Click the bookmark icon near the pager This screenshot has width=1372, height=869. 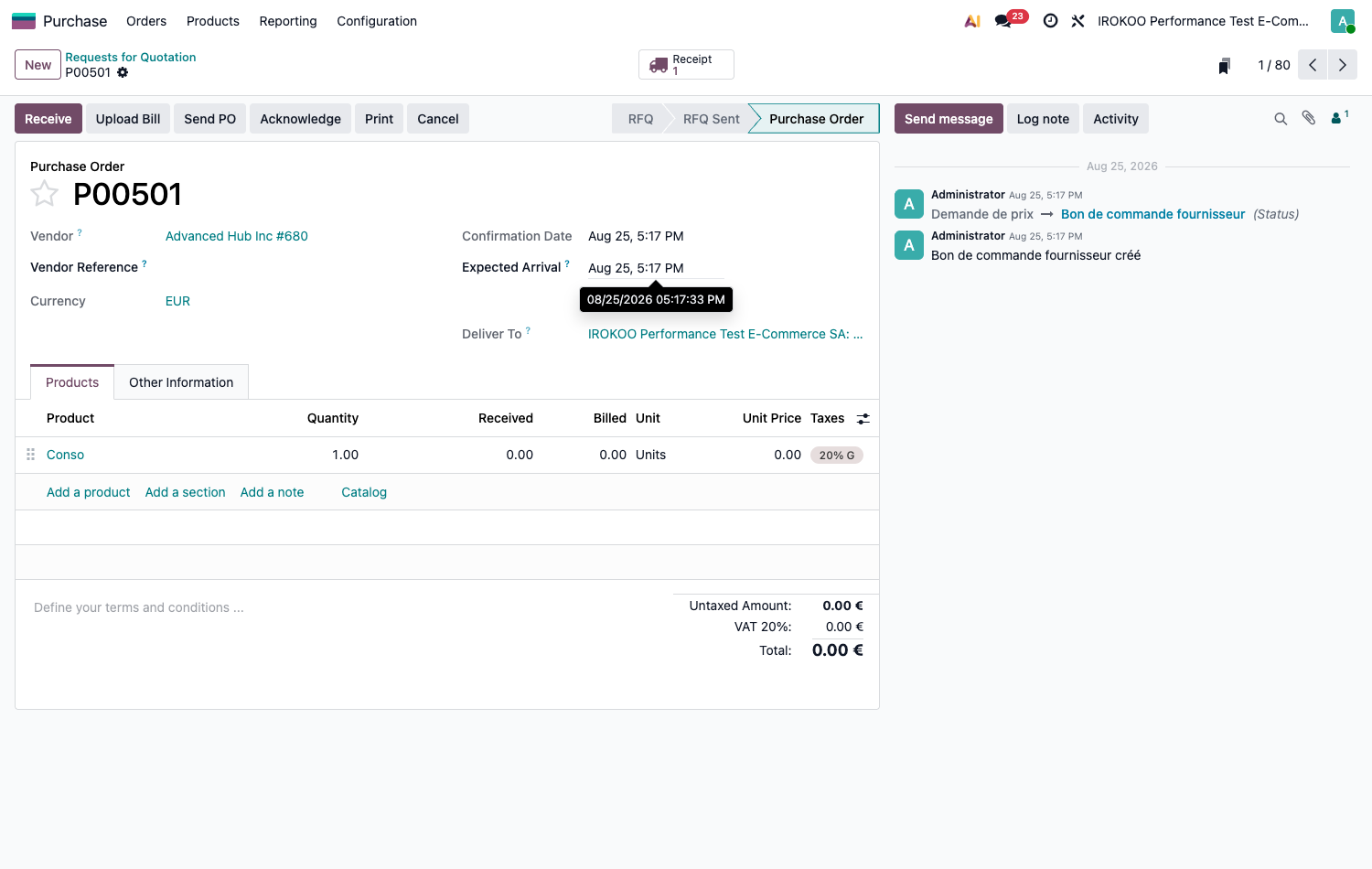coord(1224,65)
